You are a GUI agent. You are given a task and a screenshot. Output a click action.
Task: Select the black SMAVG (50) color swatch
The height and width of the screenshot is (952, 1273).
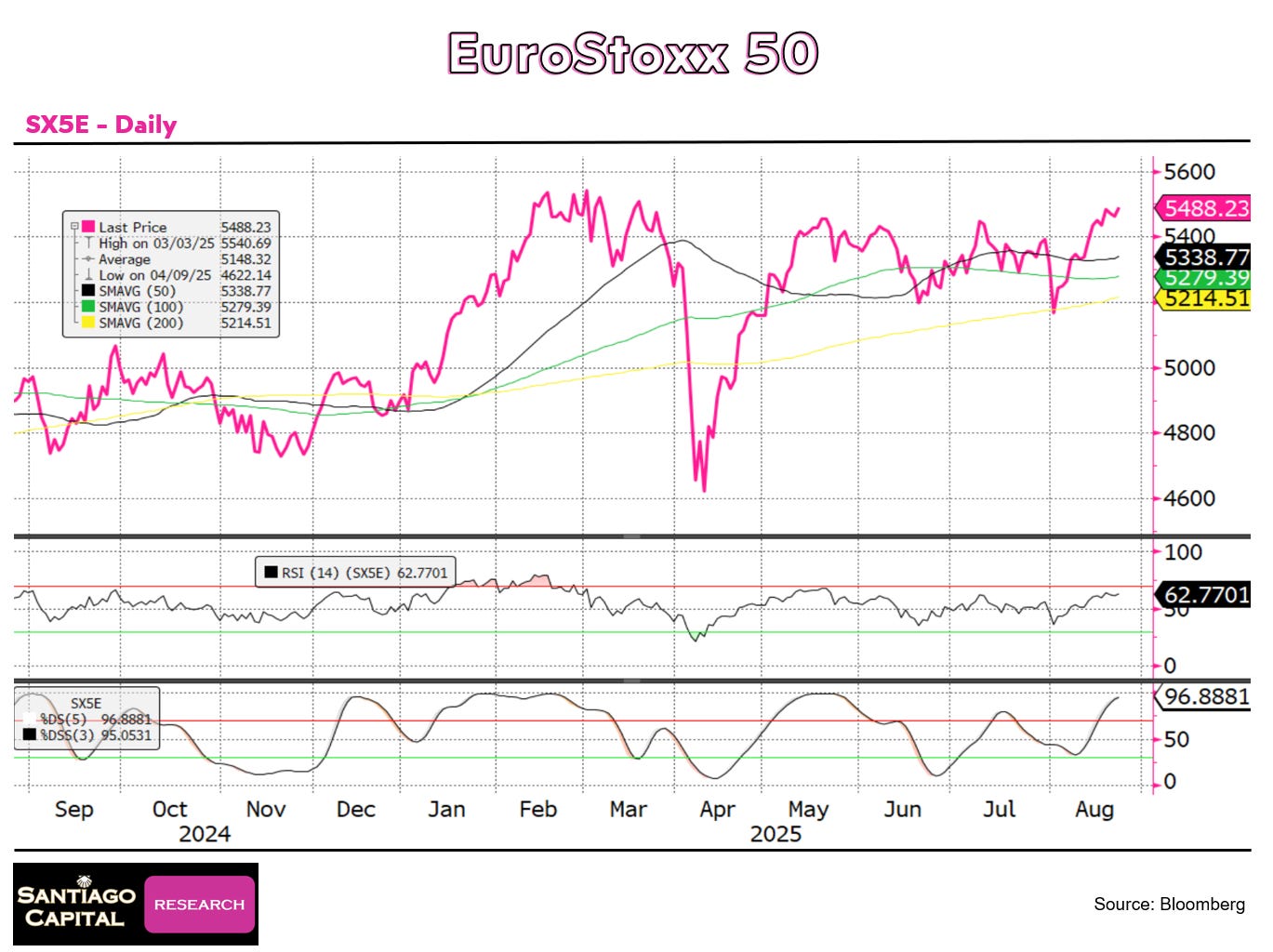click(88, 291)
